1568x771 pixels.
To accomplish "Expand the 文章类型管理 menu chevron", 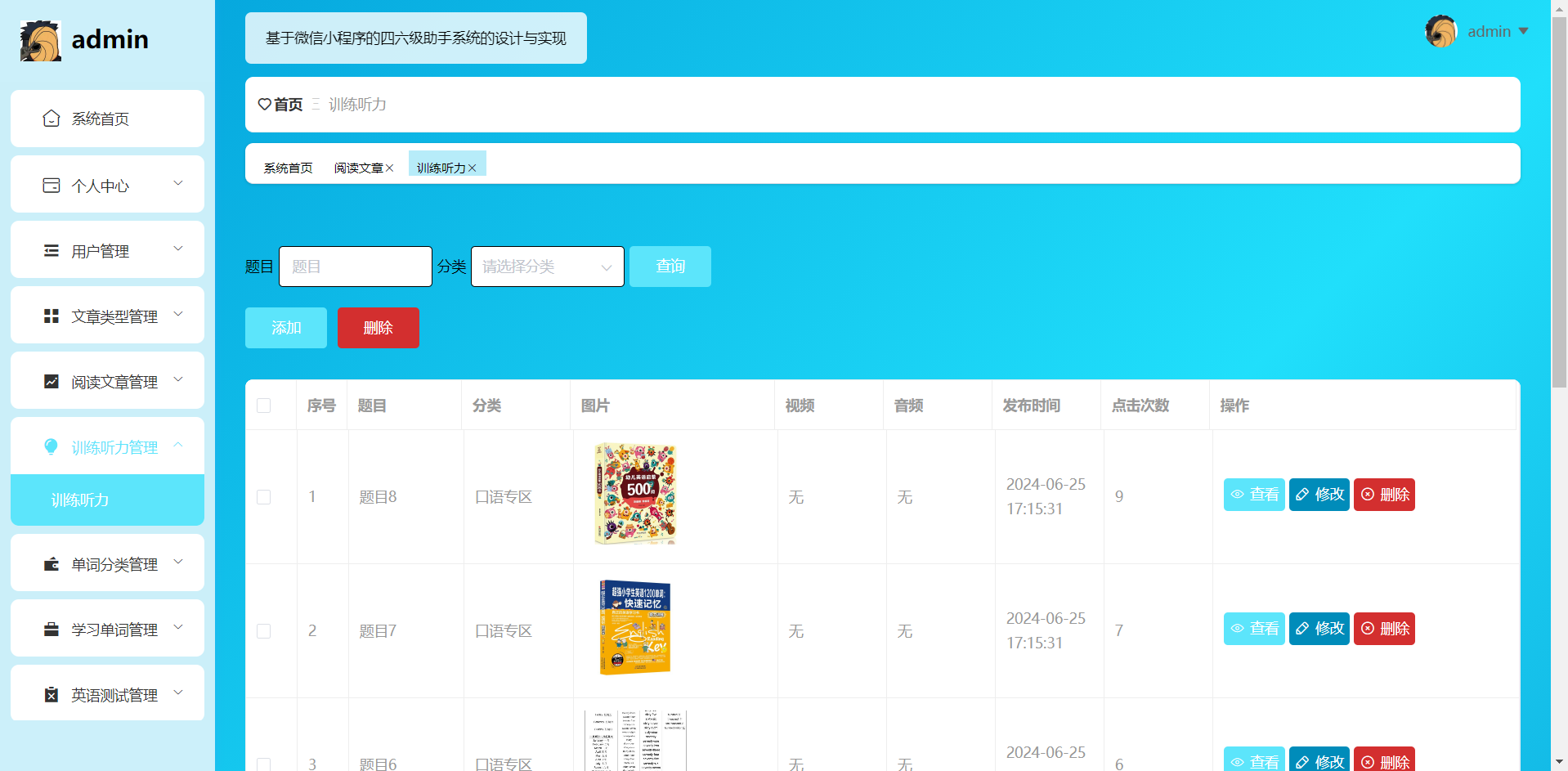I will (x=178, y=314).
